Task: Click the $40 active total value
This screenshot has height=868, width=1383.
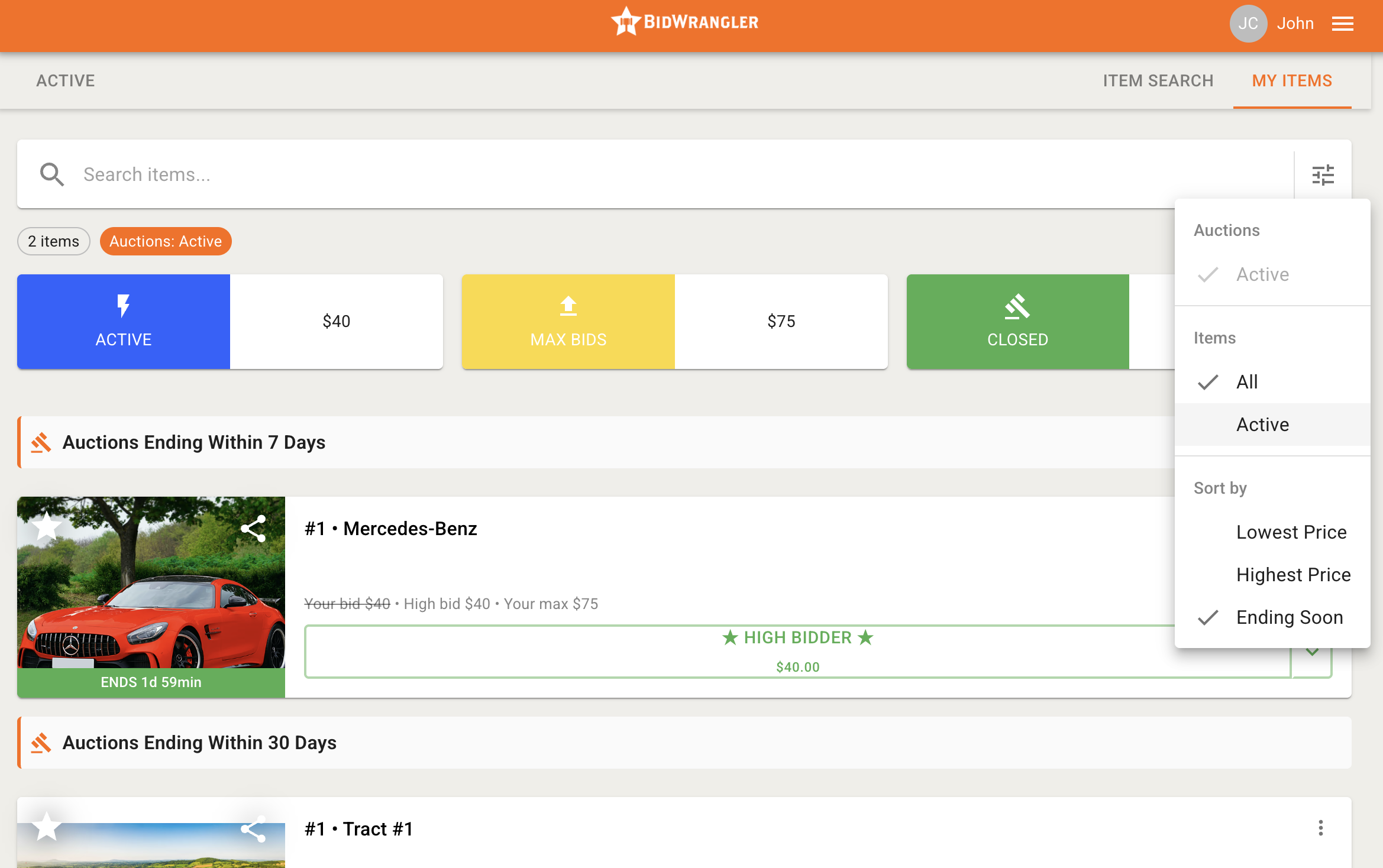Action: 337,322
